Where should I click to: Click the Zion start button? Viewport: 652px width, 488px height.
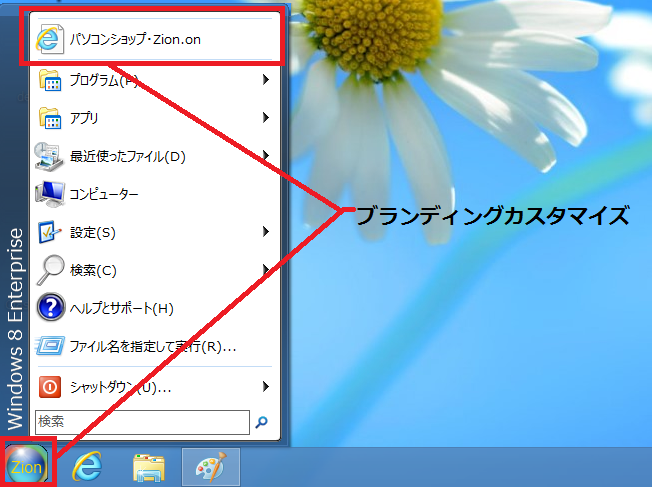[27, 466]
